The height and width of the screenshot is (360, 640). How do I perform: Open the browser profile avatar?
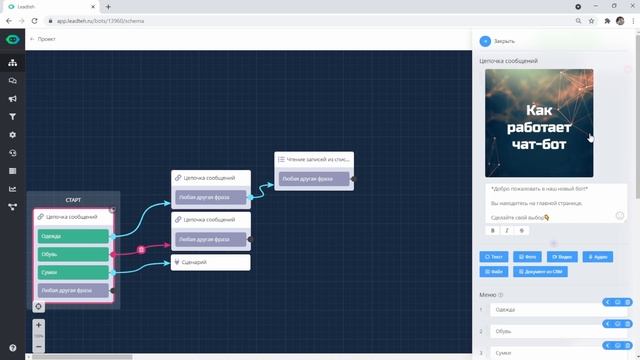point(620,21)
